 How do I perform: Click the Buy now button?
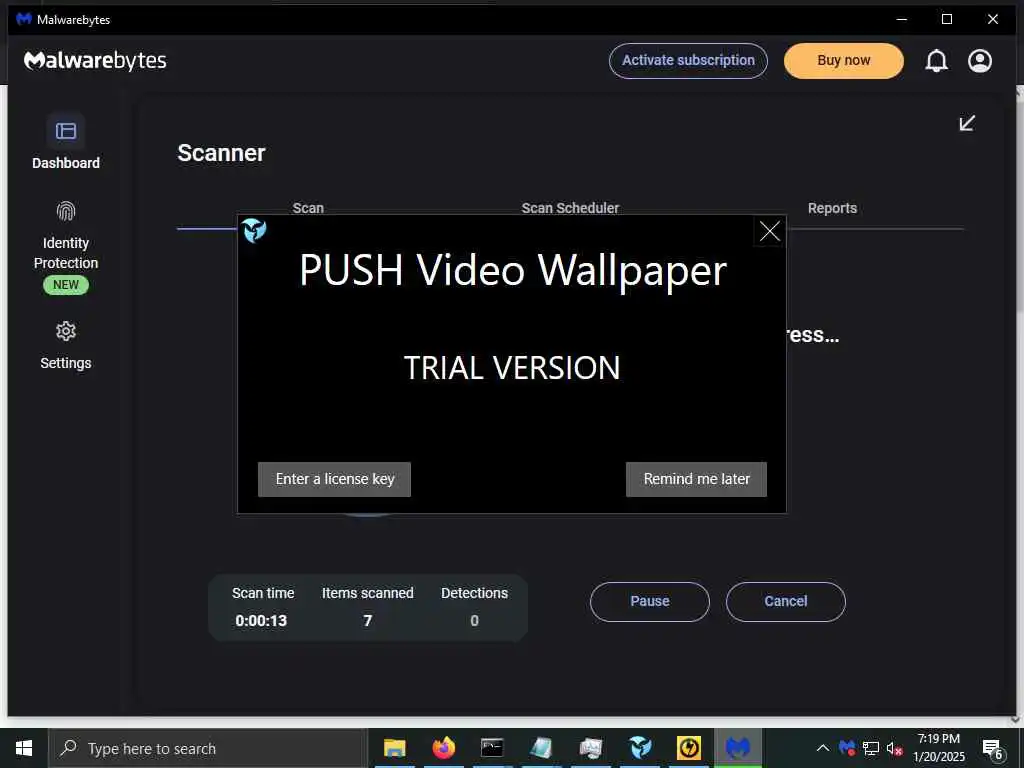844,61
